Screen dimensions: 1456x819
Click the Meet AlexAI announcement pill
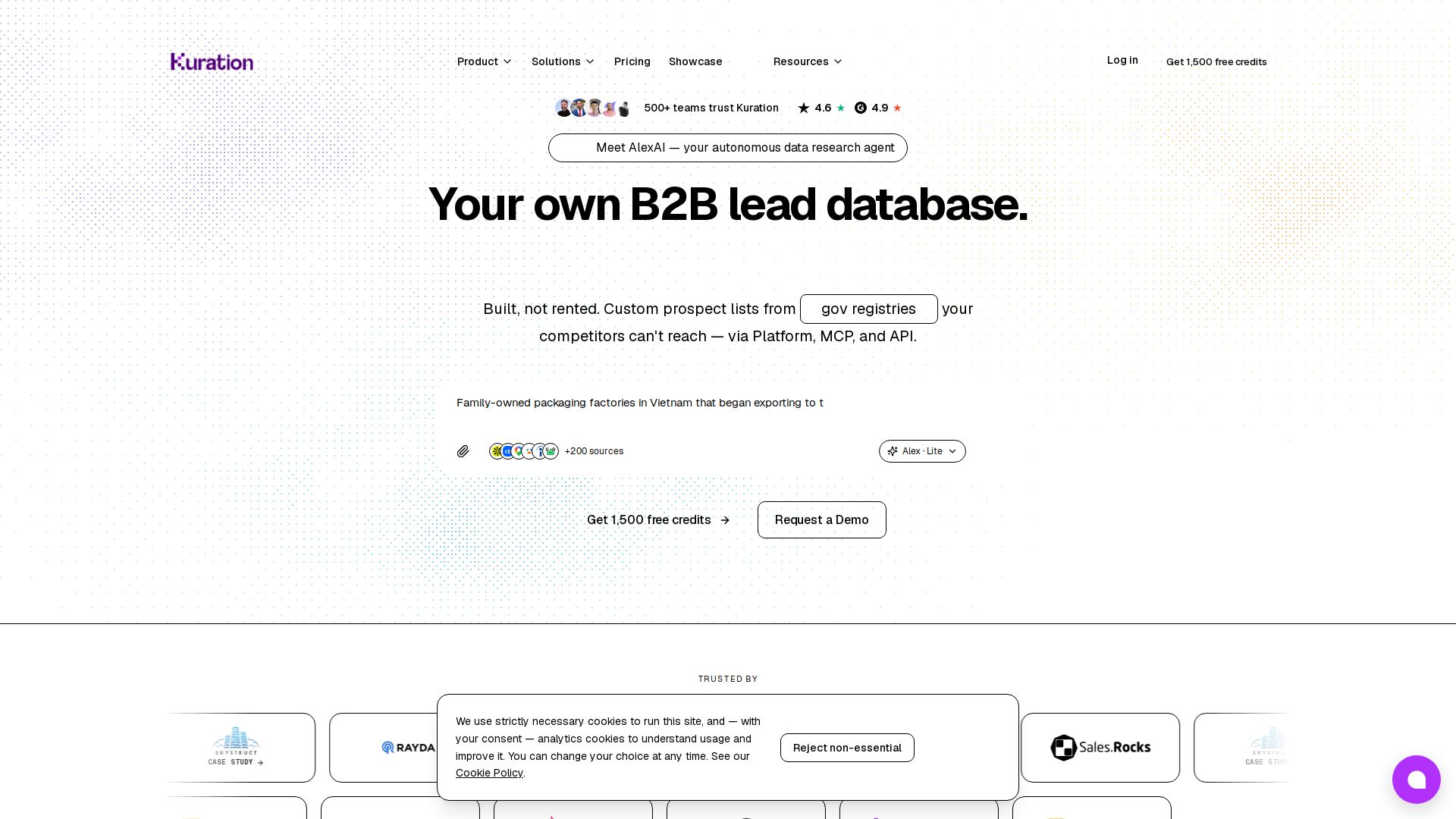tap(728, 148)
